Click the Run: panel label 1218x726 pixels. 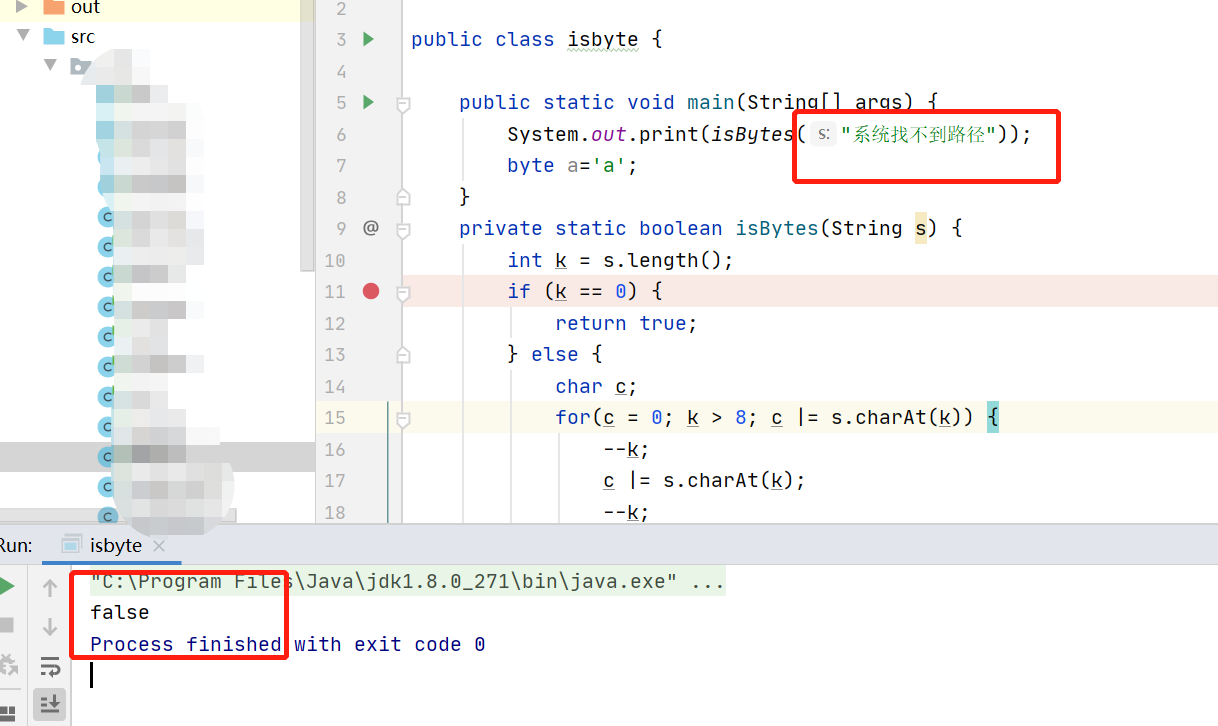click(x=16, y=545)
